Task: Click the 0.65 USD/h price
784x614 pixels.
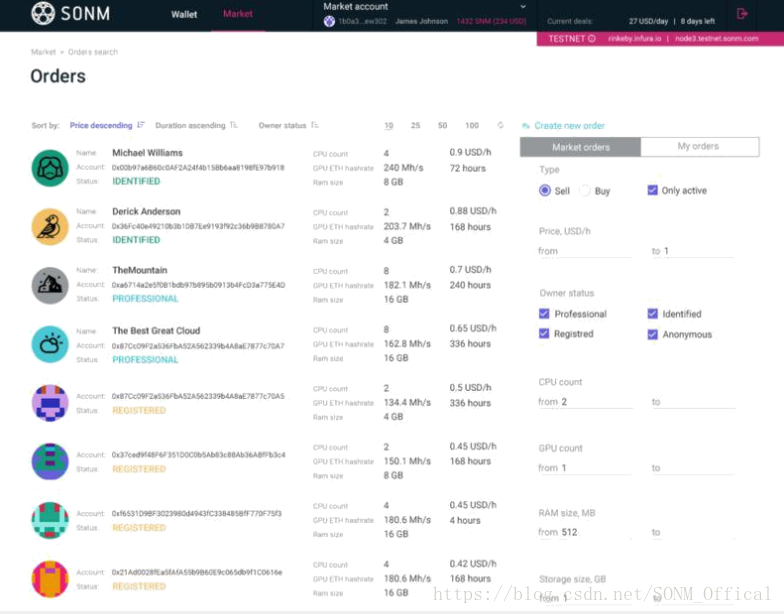Action: click(473, 328)
